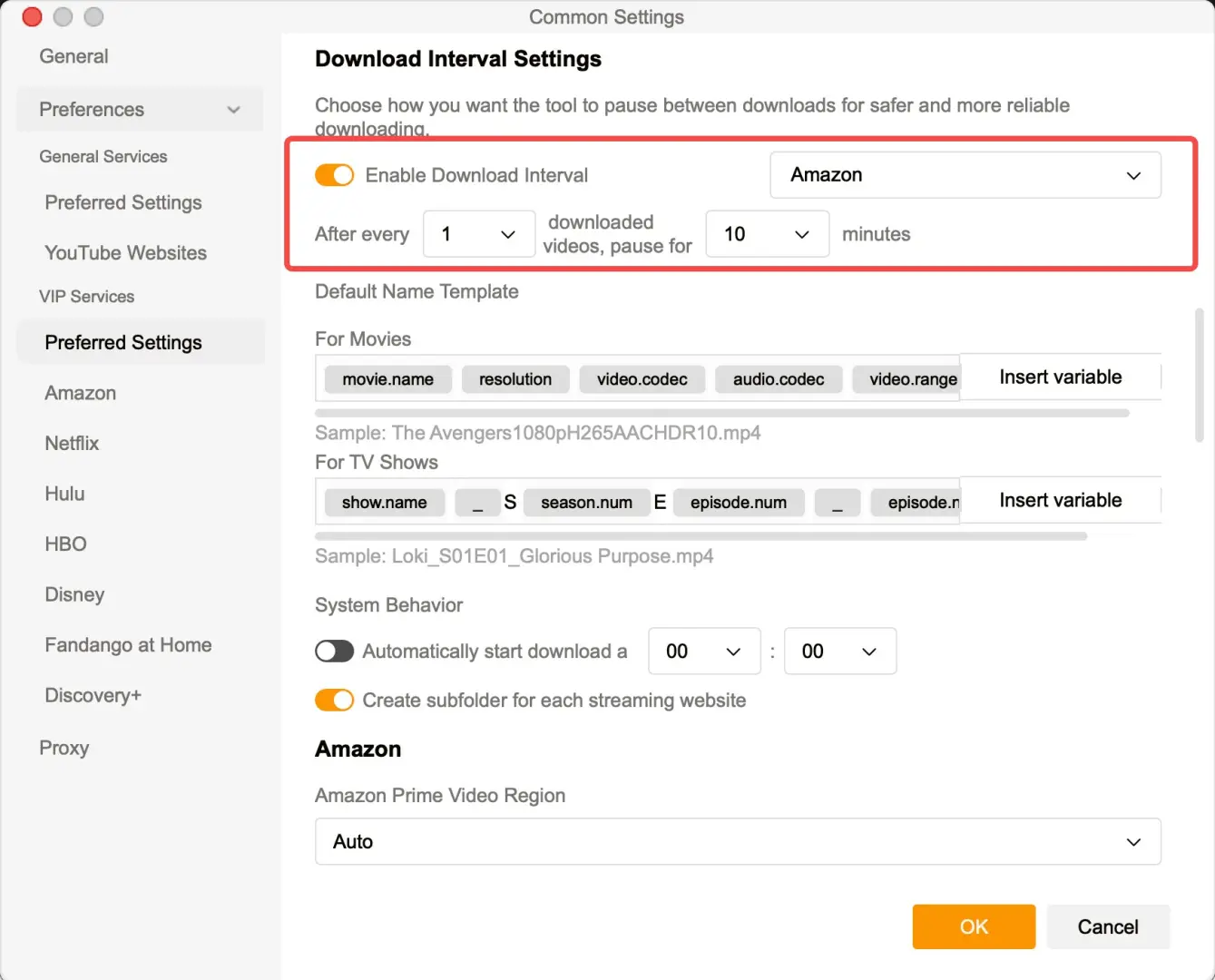Open Fandango at Home settings
The image size is (1215, 980).
(128, 645)
